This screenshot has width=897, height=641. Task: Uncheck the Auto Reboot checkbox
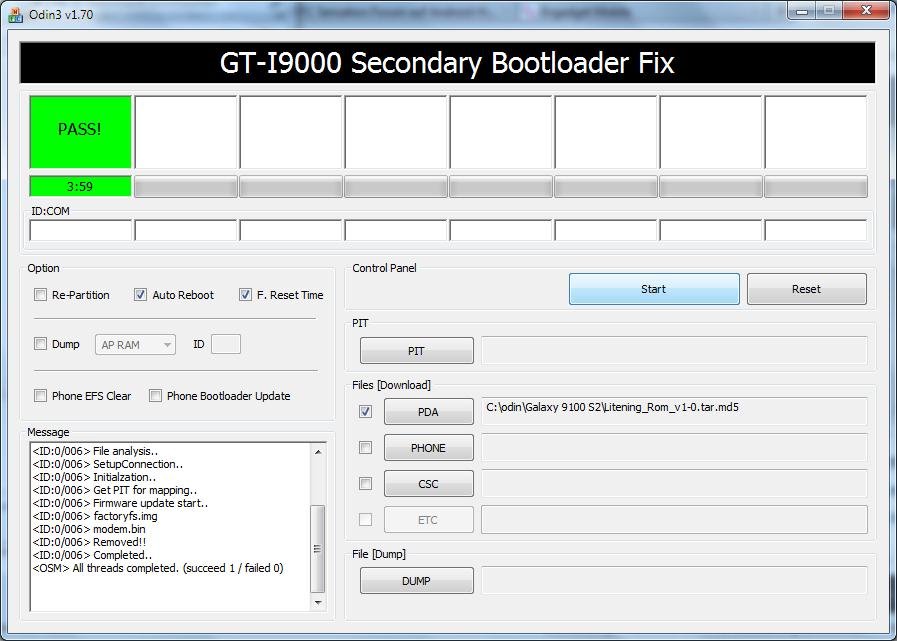coord(140,295)
